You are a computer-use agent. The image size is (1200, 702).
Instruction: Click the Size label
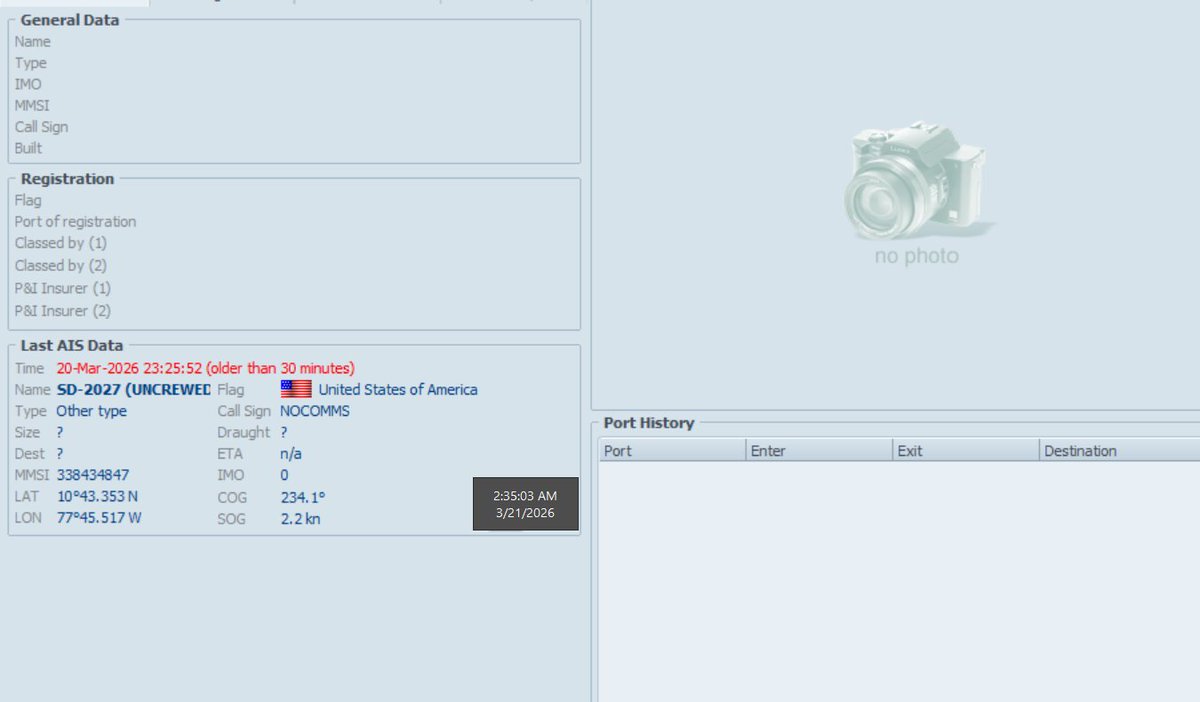(x=28, y=433)
